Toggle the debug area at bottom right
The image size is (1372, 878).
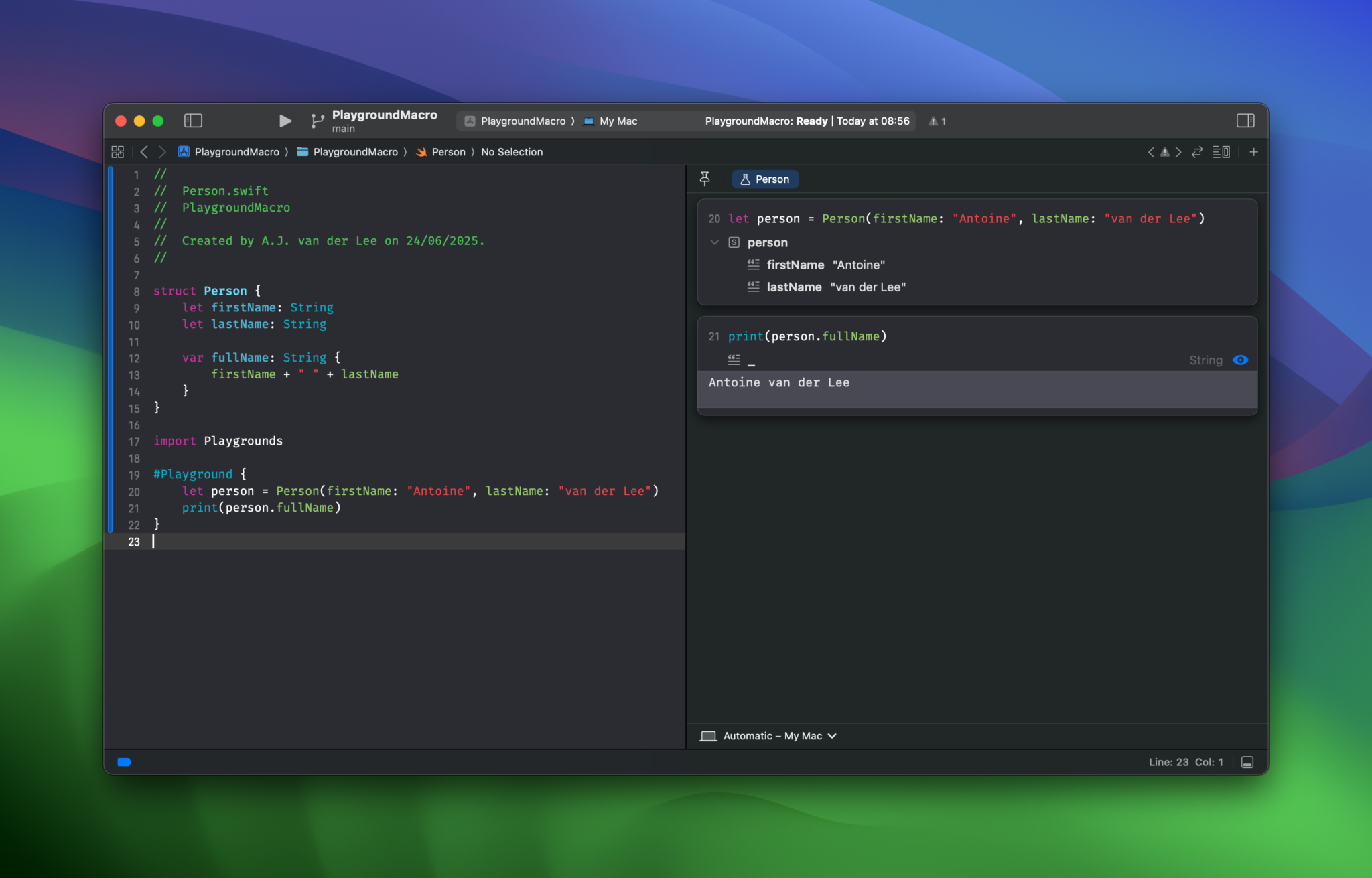[1247, 762]
